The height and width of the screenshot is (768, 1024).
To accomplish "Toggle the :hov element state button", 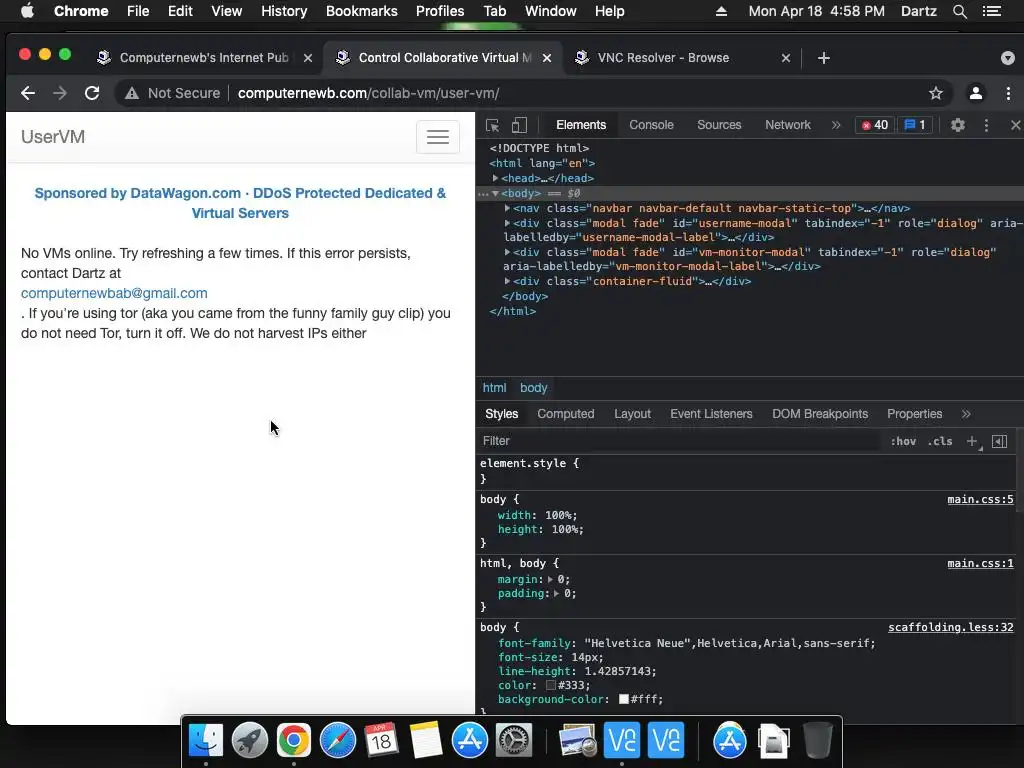I will click(x=903, y=441).
